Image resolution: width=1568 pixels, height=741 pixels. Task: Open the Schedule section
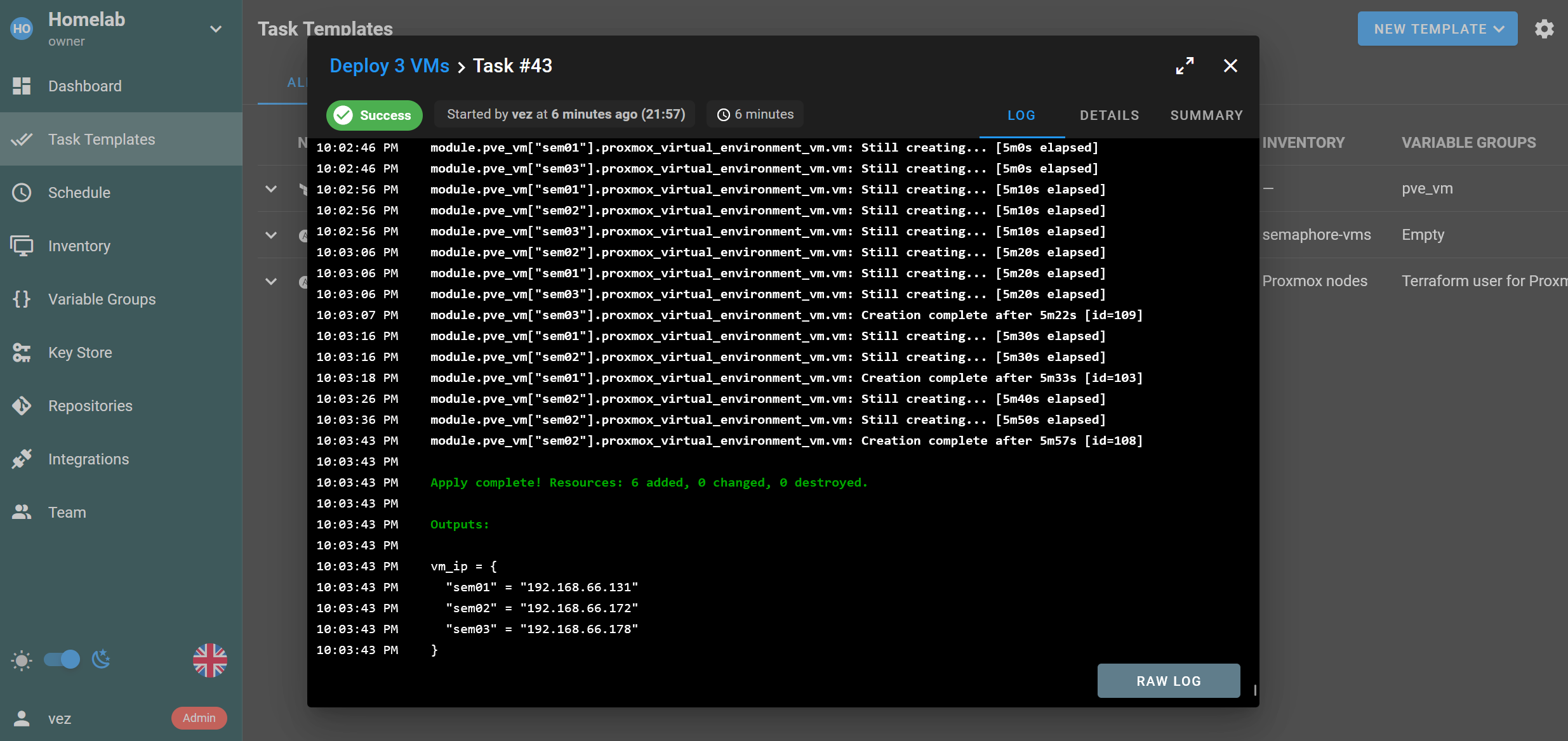tap(80, 192)
